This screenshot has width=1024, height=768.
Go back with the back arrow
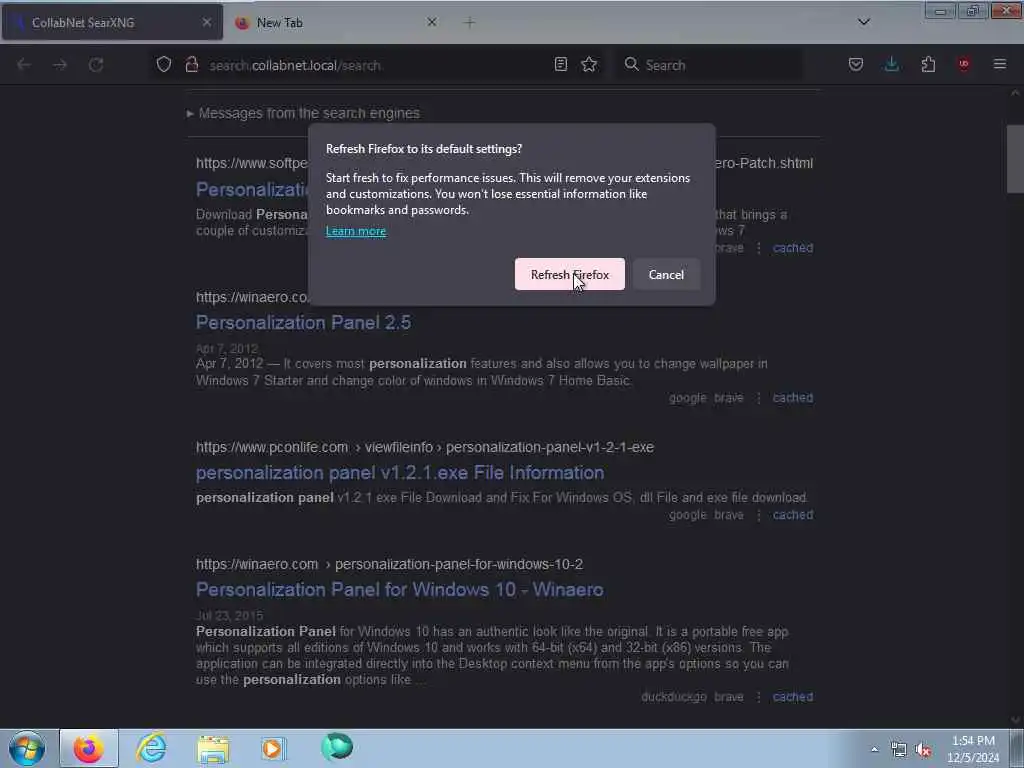(24, 65)
